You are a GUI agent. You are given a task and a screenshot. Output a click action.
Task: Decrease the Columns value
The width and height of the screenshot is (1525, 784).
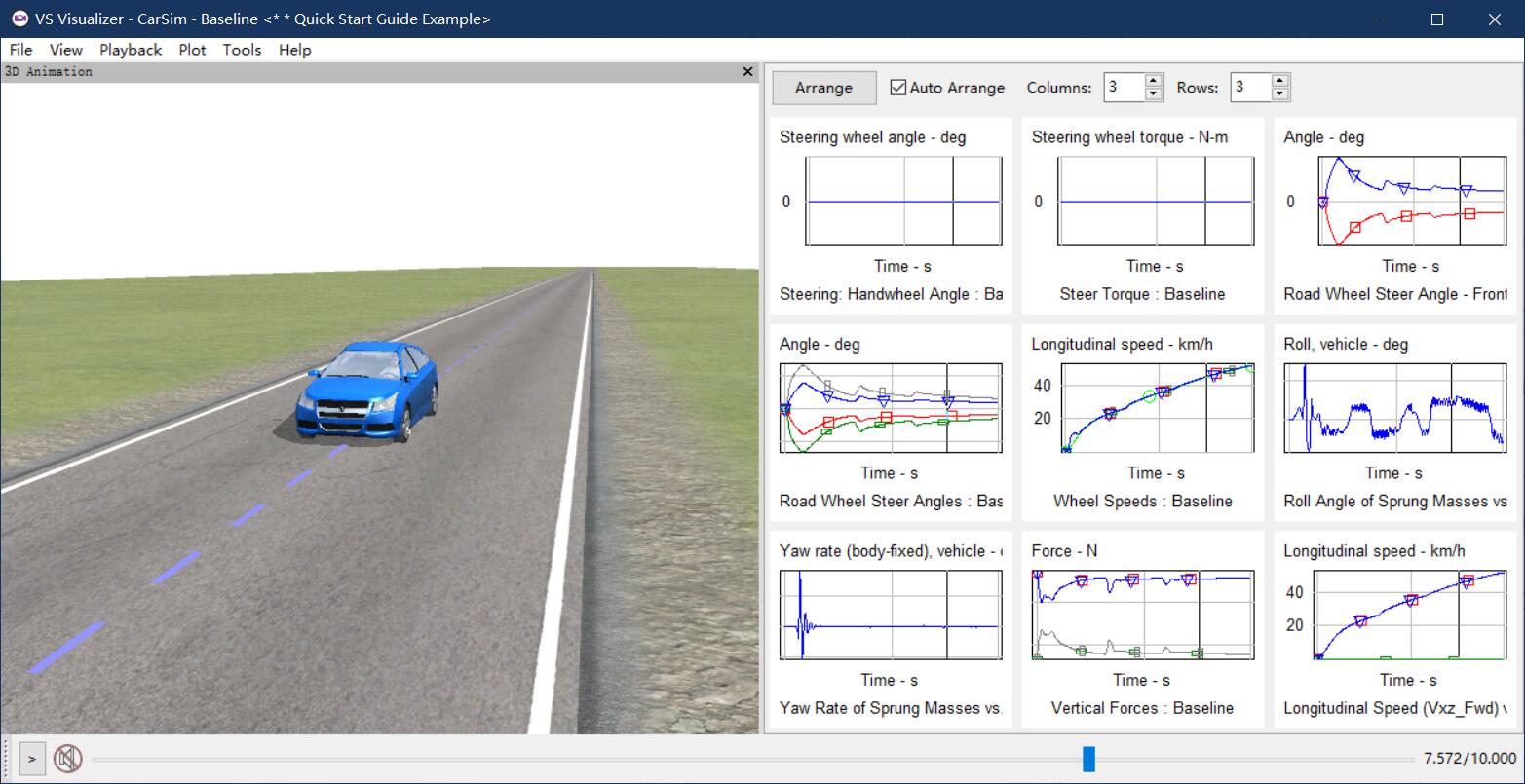tap(1154, 94)
